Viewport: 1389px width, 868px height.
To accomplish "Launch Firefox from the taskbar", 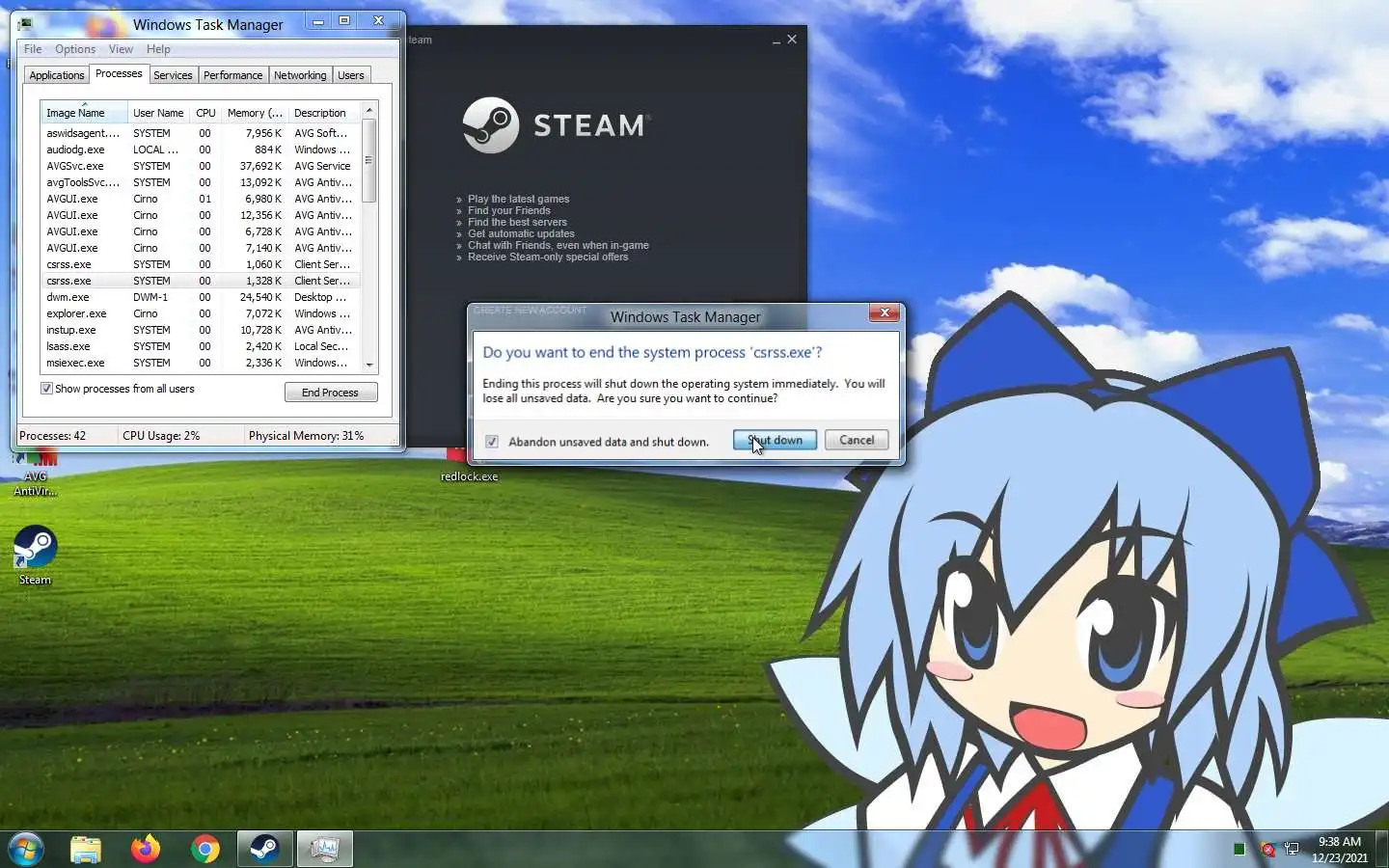I will coord(146,849).
